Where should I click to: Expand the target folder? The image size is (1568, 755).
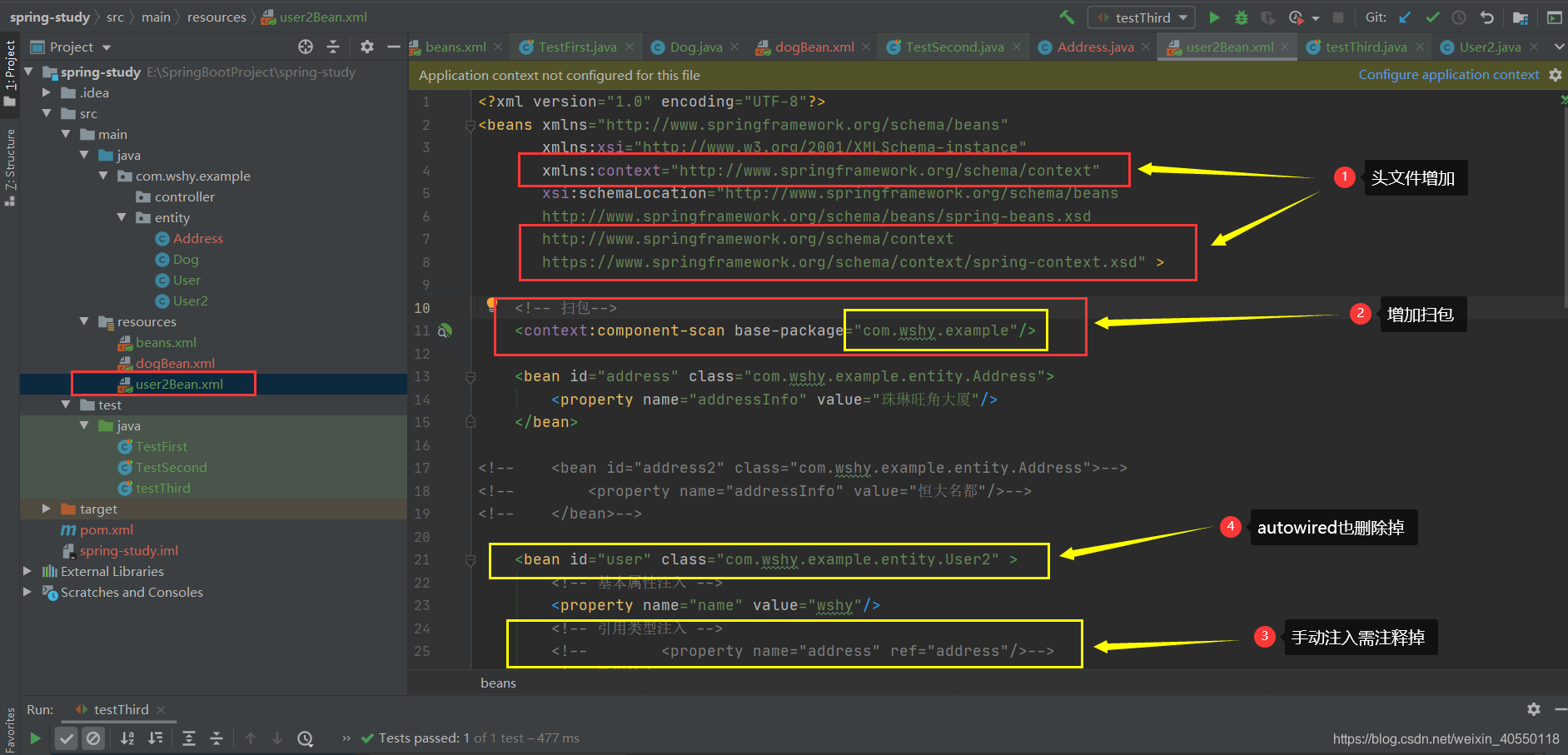pos(47,509)
